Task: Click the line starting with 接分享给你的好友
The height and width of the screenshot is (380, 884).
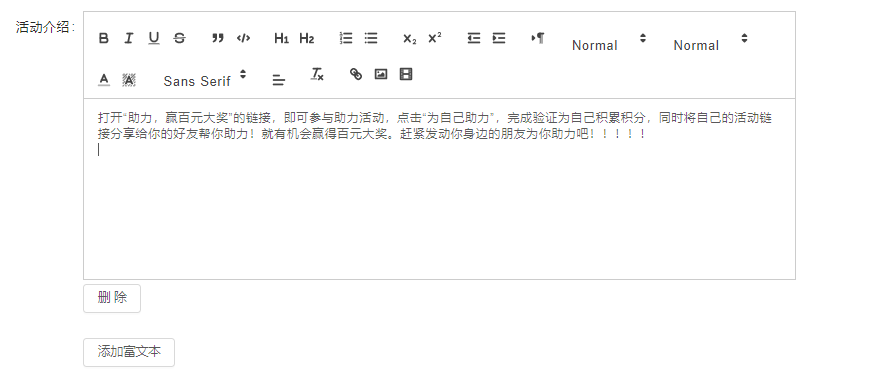Action: pyautogui.click(x=372, y=134)
